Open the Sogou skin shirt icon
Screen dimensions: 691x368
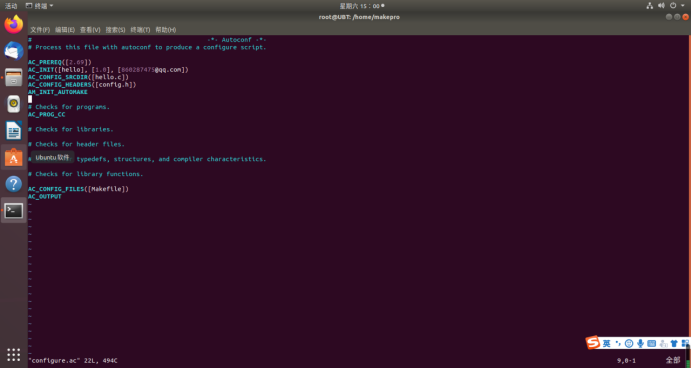point(674,344)
